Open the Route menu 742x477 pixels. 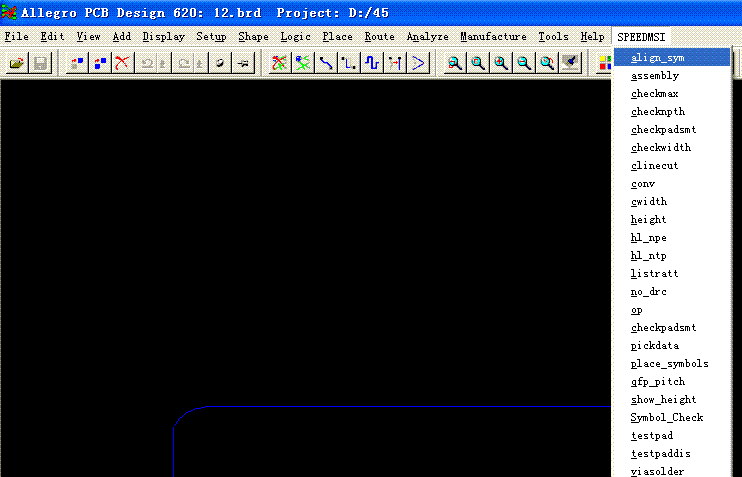(x=380, y=36)
